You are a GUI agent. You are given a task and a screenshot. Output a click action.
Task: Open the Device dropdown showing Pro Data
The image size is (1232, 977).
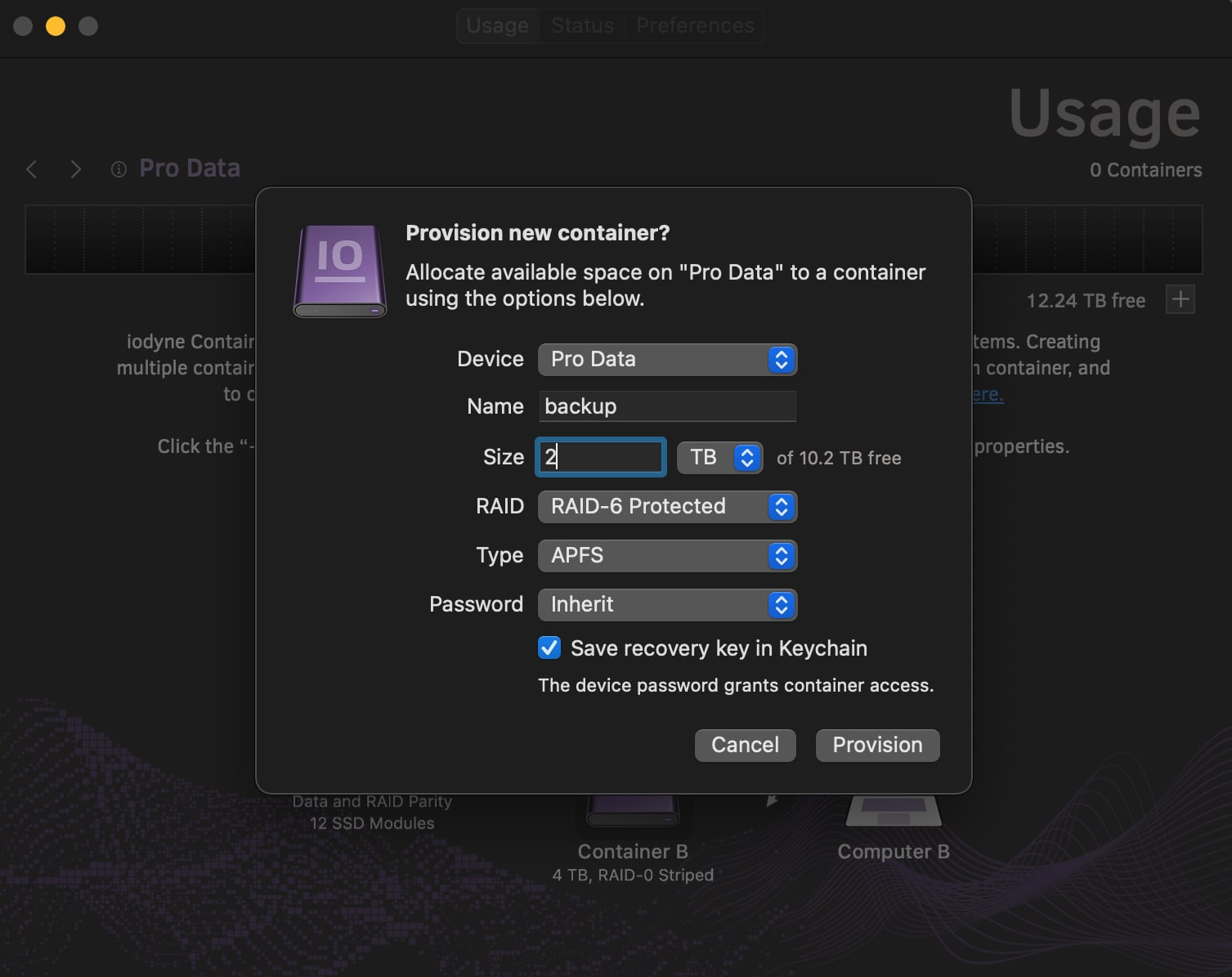tap(667, 360)
